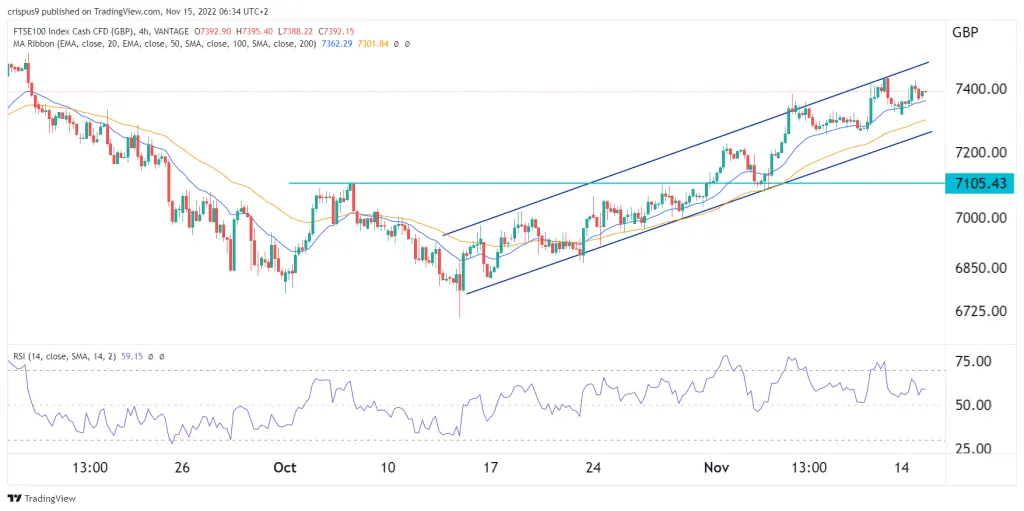
Task: Select the MA Ribbon indicator label
Action: [x=163, y=44]
